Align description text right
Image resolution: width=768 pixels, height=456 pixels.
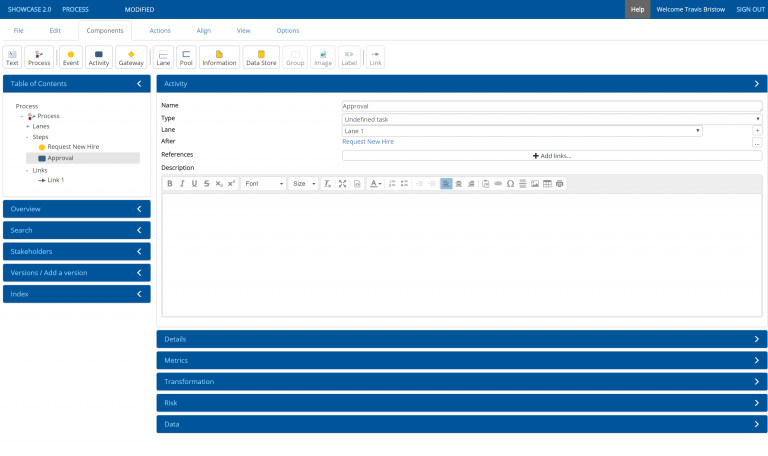click(x=471, y=184)
